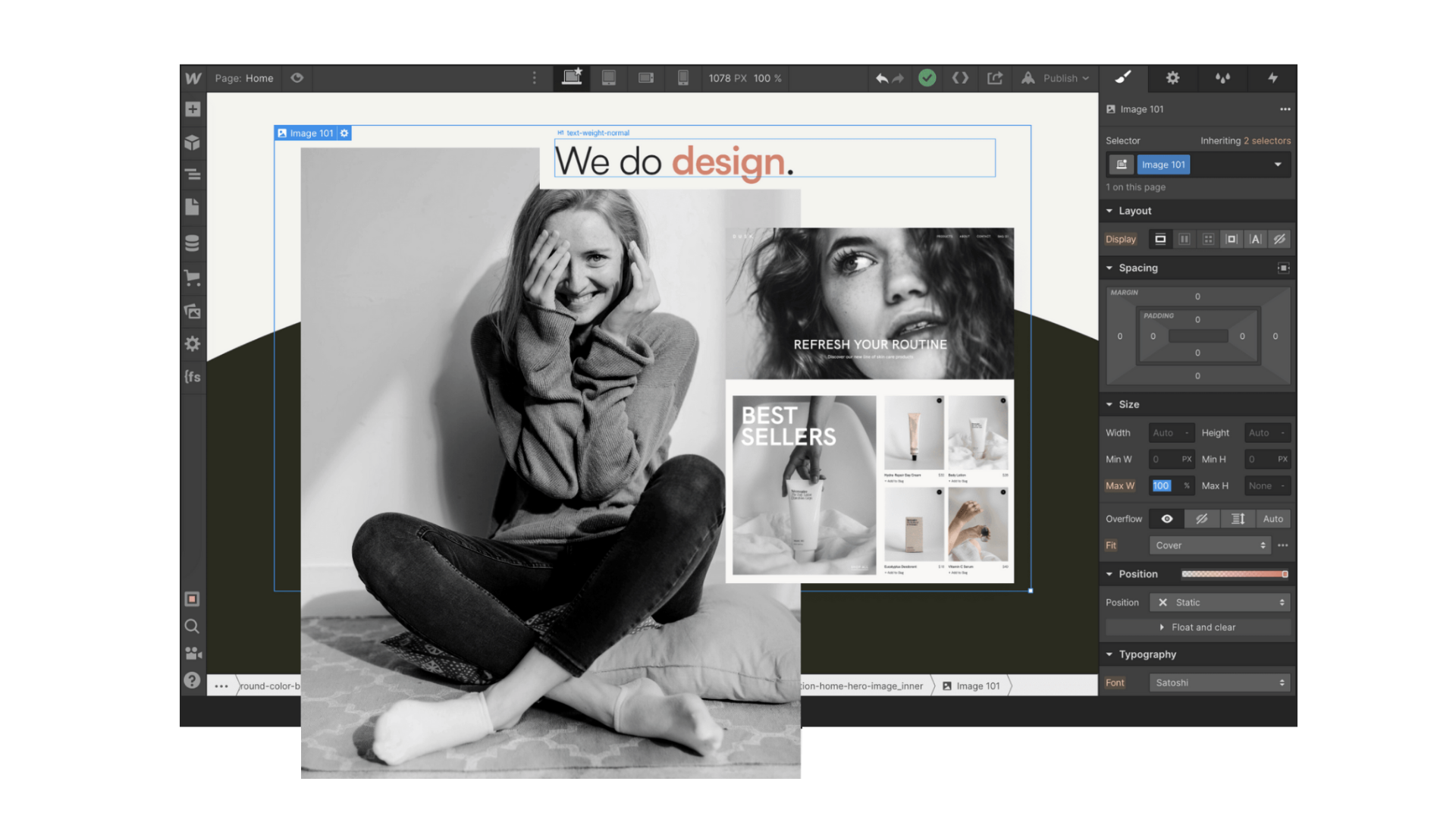Open more Fit options ellipsis
The width and height of the screenshot is (1456, 819).
1283,545
